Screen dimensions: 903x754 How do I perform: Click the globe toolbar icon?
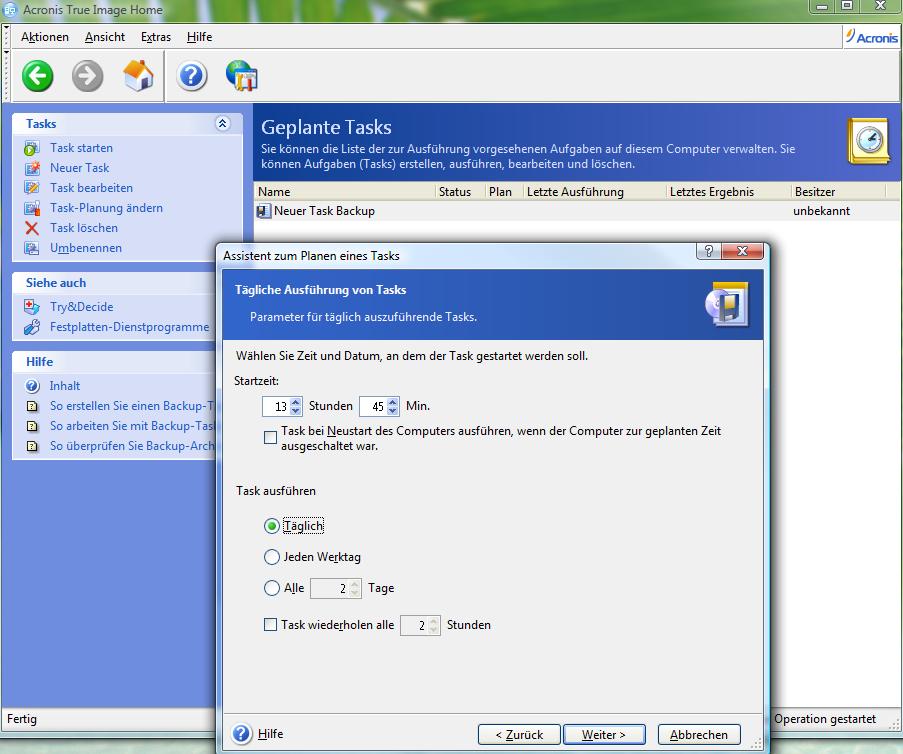(242, 75)
